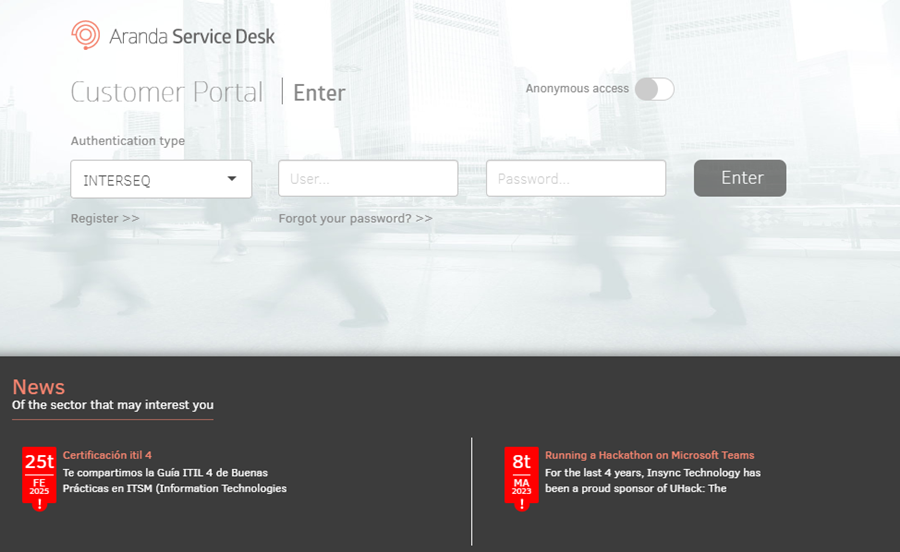
Task: Click the gray Enter login button
Action: pos(740,178)
